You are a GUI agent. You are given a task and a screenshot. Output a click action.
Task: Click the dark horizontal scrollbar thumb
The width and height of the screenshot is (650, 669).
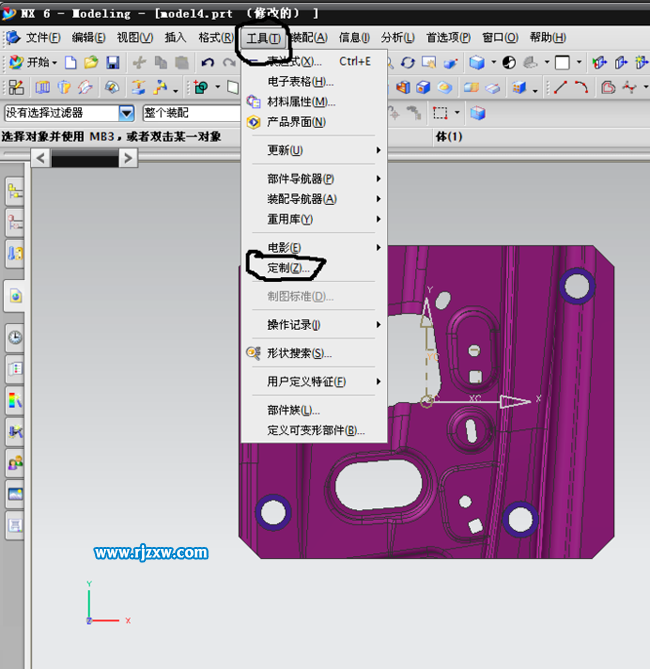[x=85, y=160]
